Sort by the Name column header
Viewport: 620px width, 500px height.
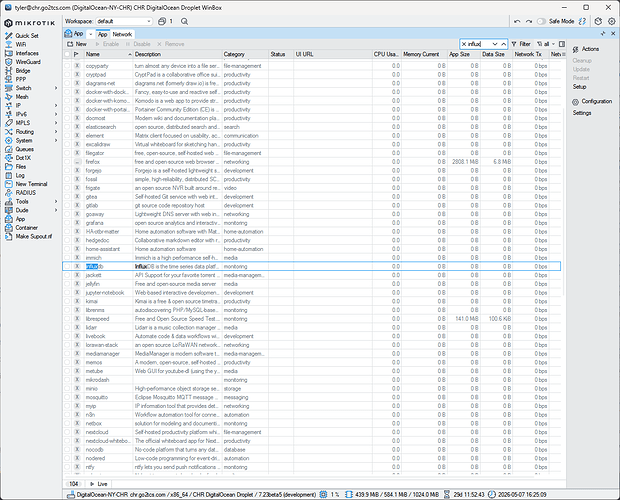click(x=108, y=54)
